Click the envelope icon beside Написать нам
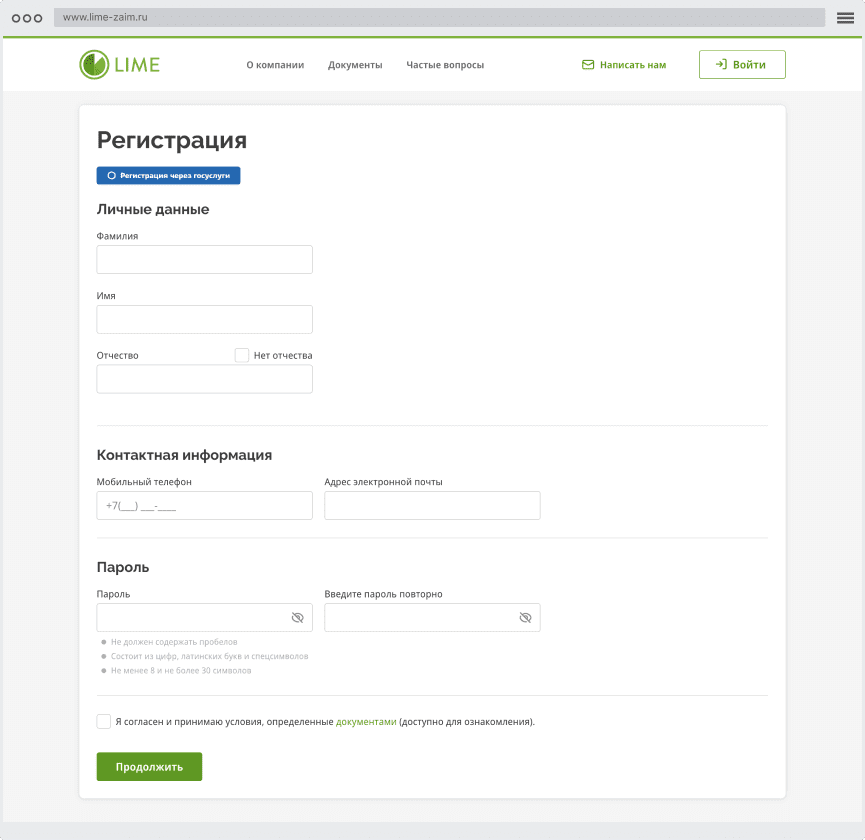Screen dimensions: 865x840 point(588,65)
